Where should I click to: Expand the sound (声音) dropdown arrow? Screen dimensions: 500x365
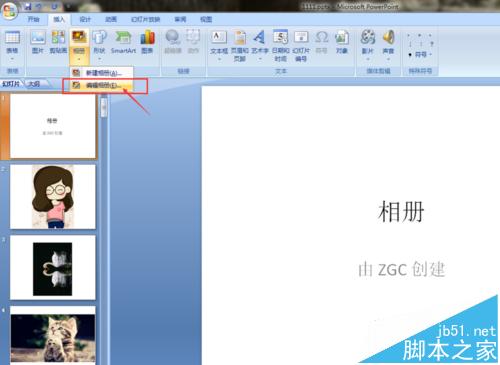(388, 59)
